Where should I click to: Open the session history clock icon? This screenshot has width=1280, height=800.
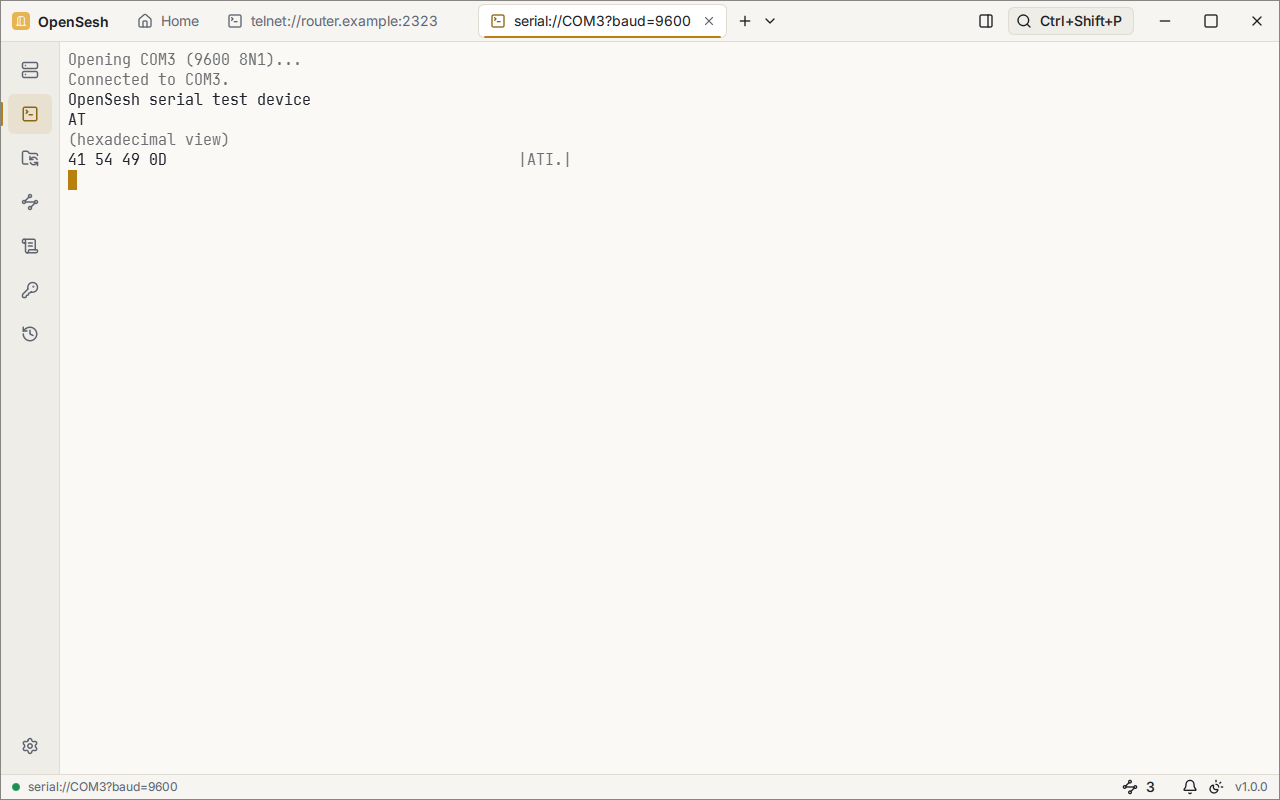tap(30, 334)
